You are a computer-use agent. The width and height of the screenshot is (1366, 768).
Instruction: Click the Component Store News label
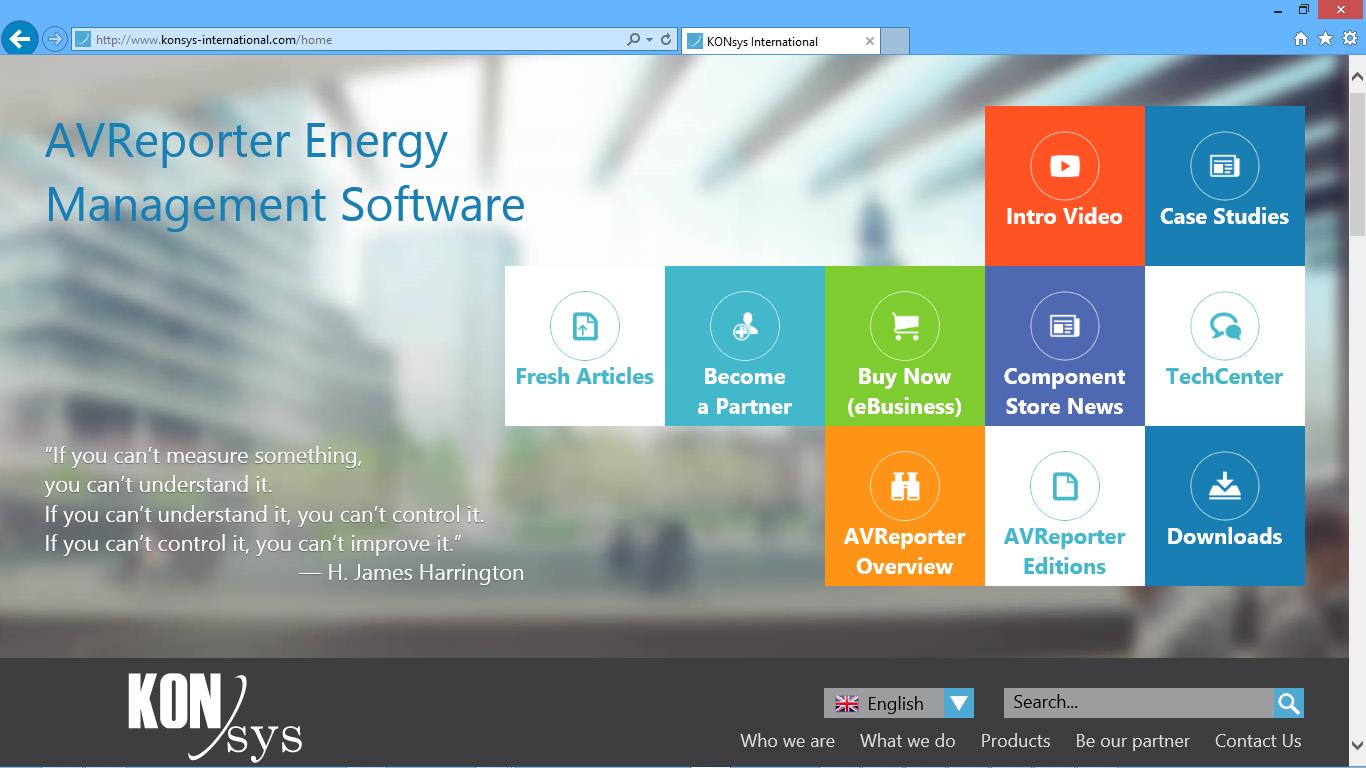tap(1064, 391)
